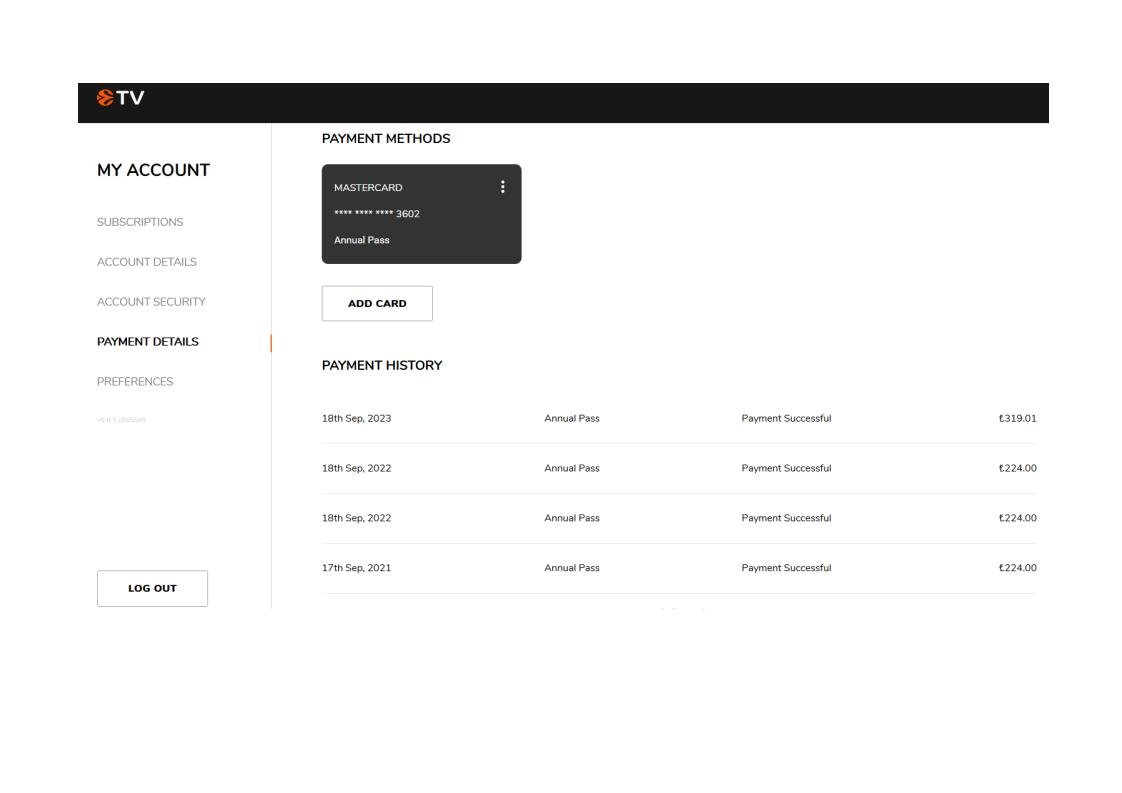
Task: Go to Subscriptions section
Action: click(x=140, y=222)
